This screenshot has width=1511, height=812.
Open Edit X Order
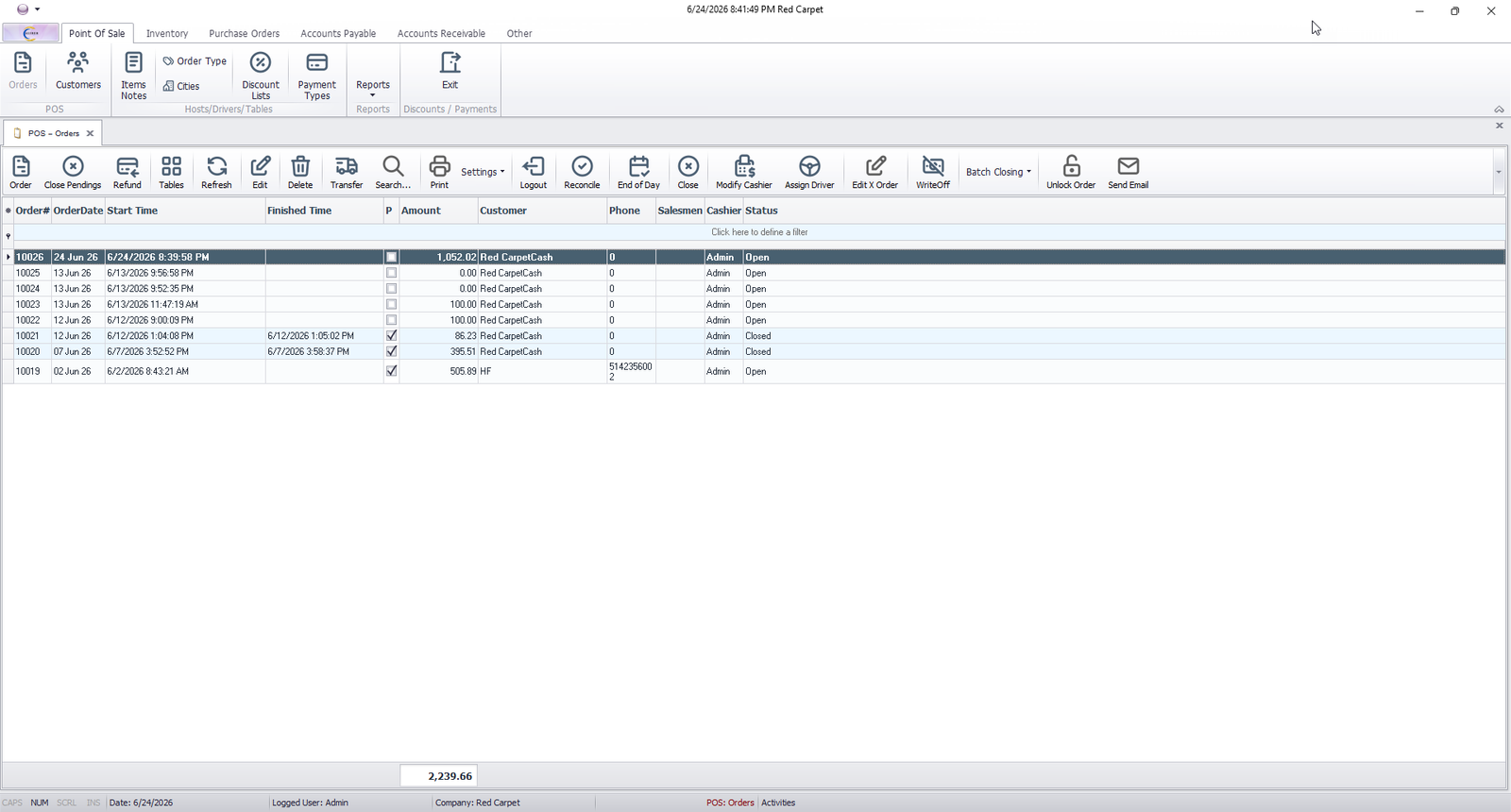point(875,173)
